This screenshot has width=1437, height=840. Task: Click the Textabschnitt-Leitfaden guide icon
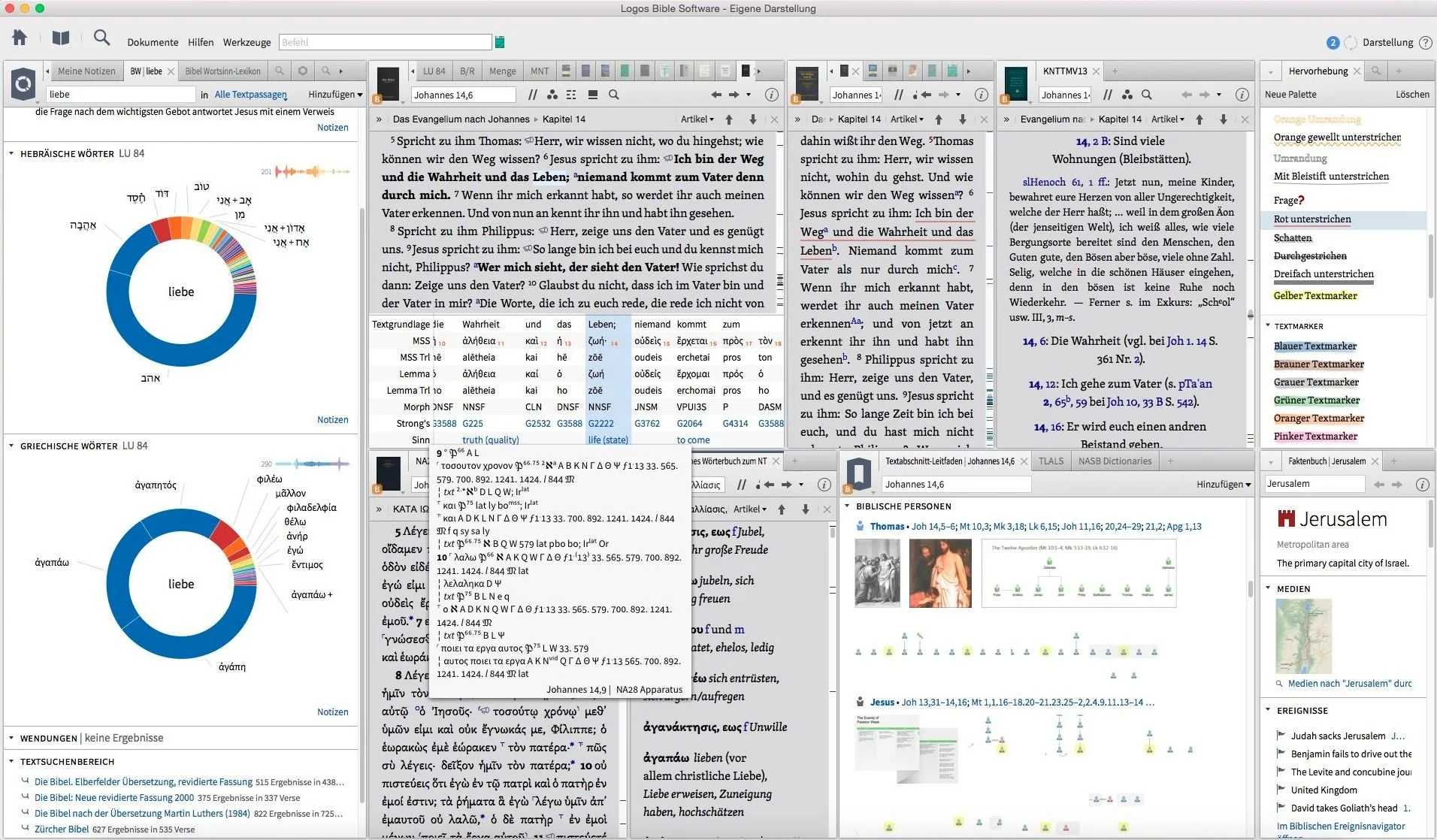coord(858,474)
